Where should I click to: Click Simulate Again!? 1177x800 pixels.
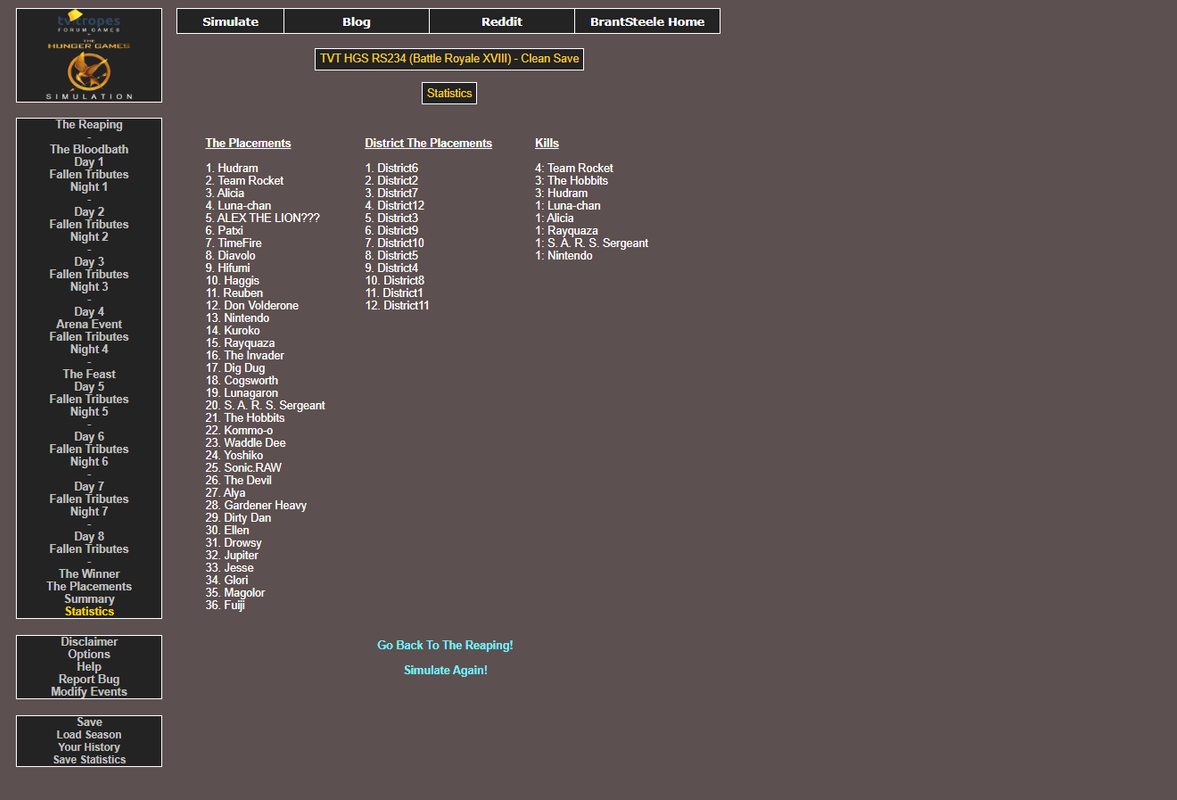click(x=445, y=670)
